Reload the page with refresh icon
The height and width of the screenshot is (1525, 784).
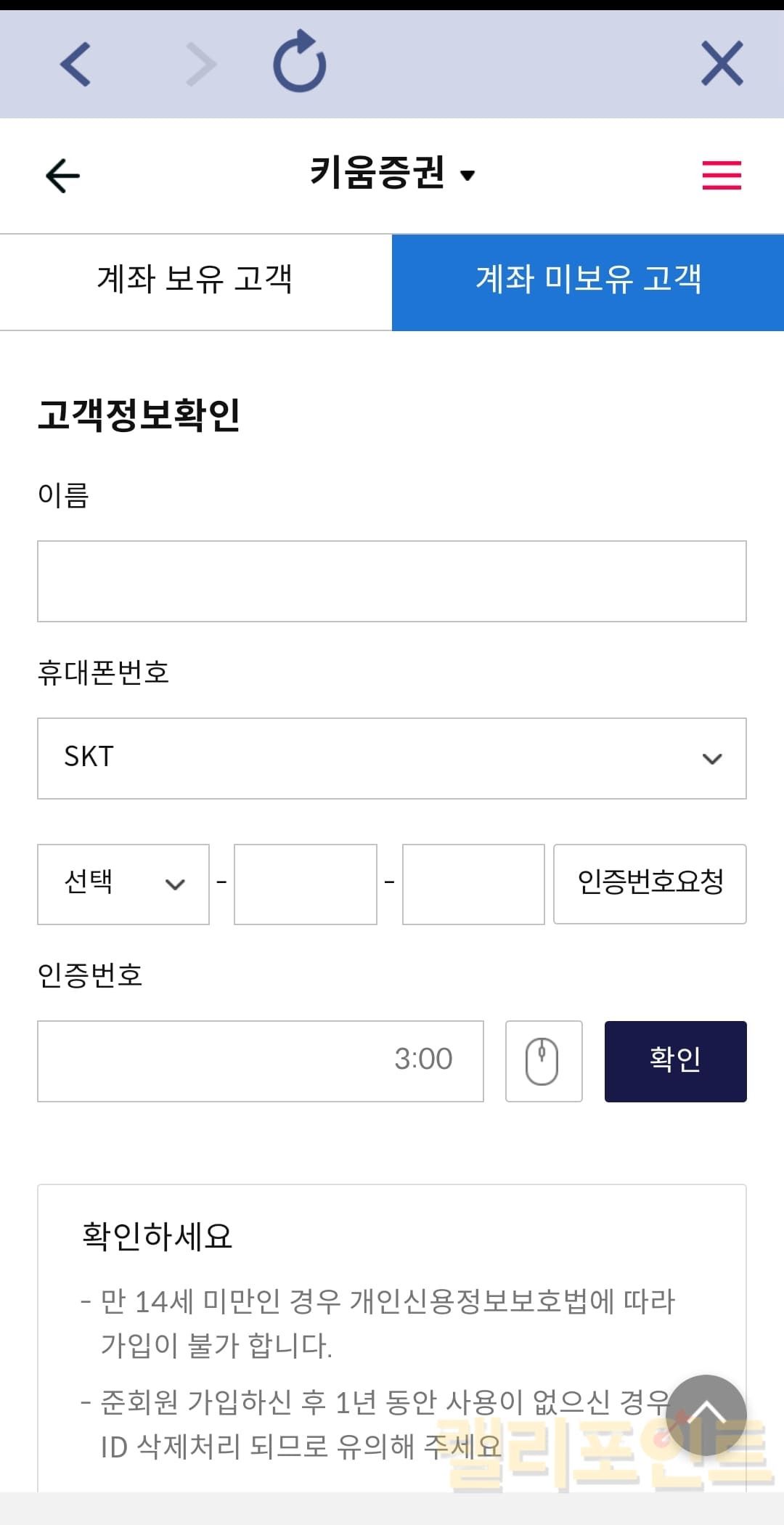pos(299,62)
